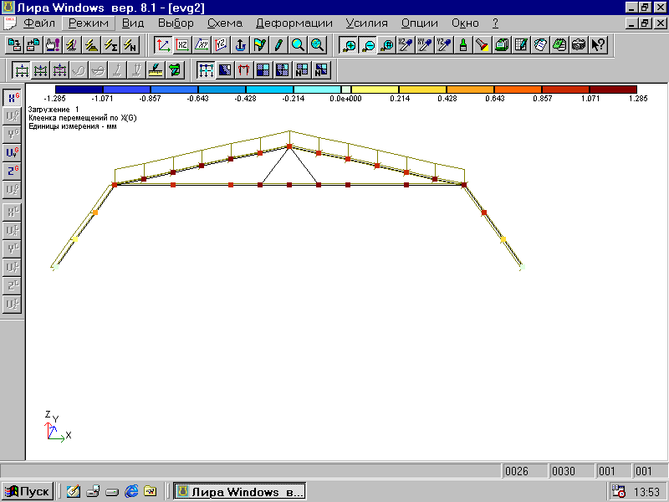Click the third frame scheme icon

coord(59,70)
